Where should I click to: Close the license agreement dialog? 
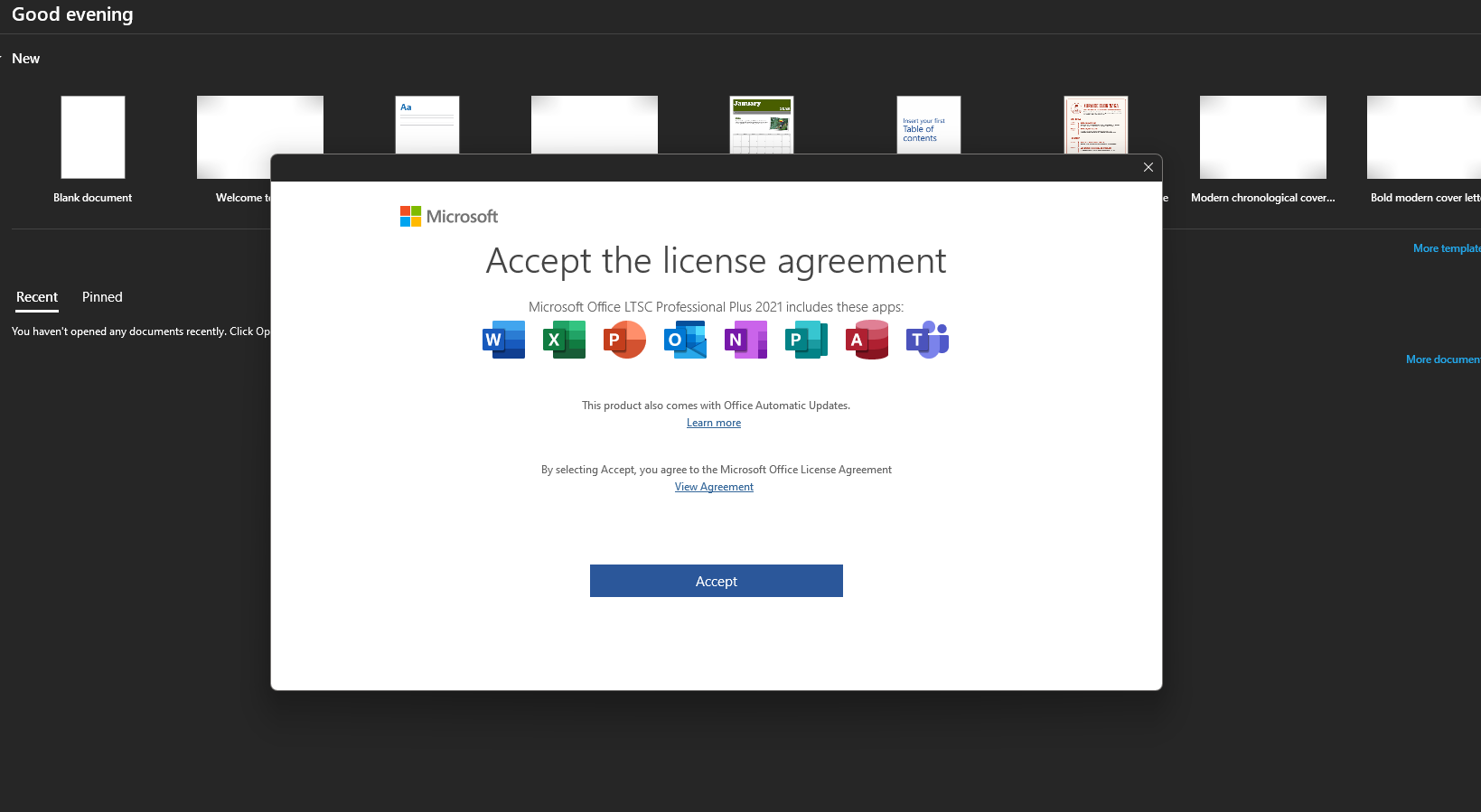click(x=1148, y=167)
